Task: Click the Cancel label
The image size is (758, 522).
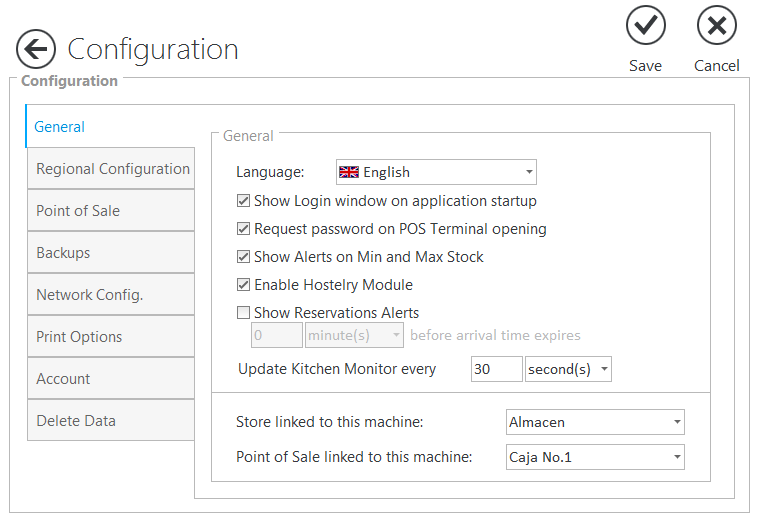Action: 716,66
